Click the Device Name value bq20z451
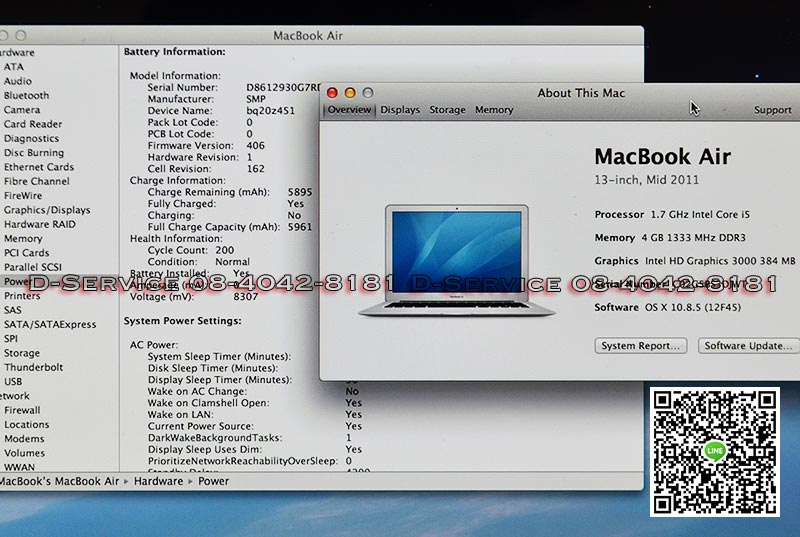Image resolution: width=800 pixels, height=537 pixels. (270, 111)
